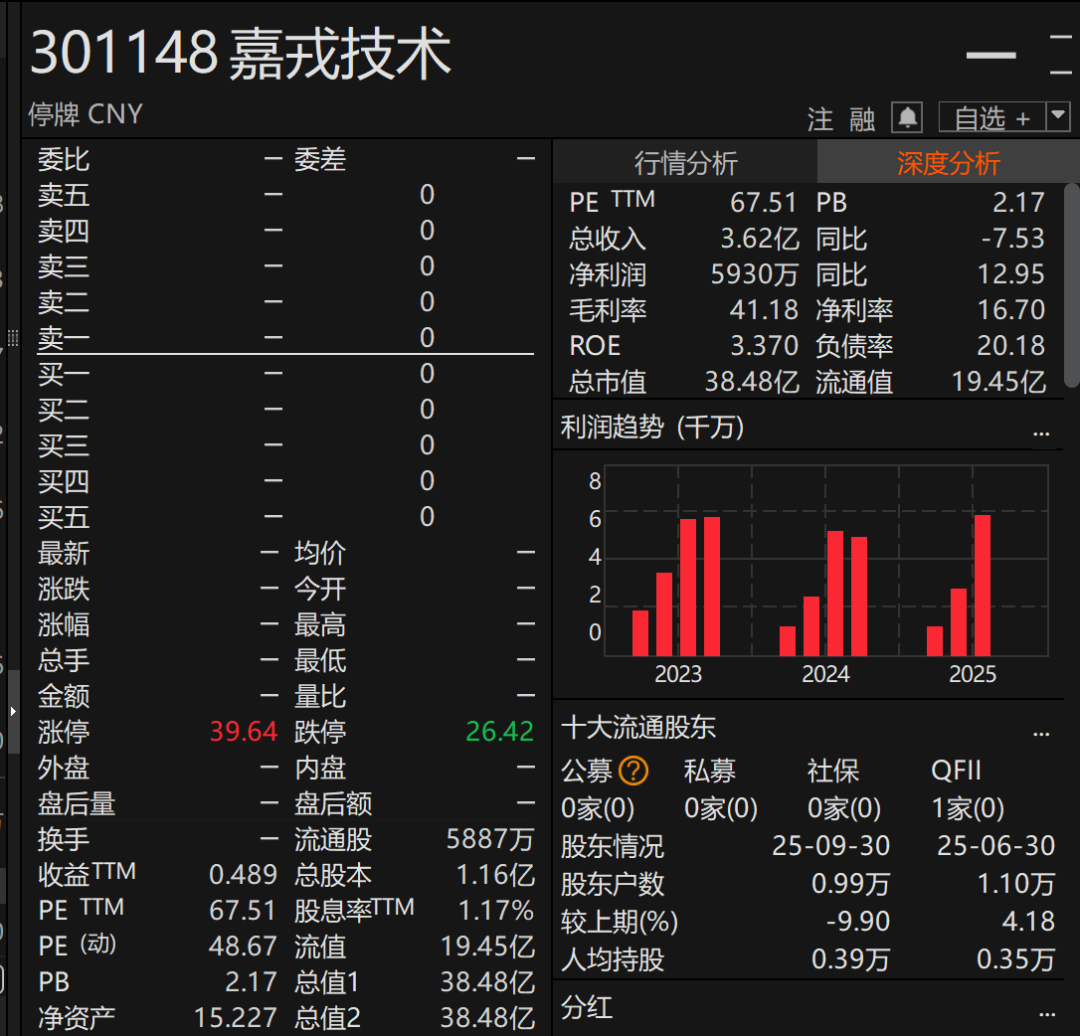Viewport: 1080px width, 1036px height.
Task: Click the stock title 301148 嘉戎技术
Action: coord(241,54)
